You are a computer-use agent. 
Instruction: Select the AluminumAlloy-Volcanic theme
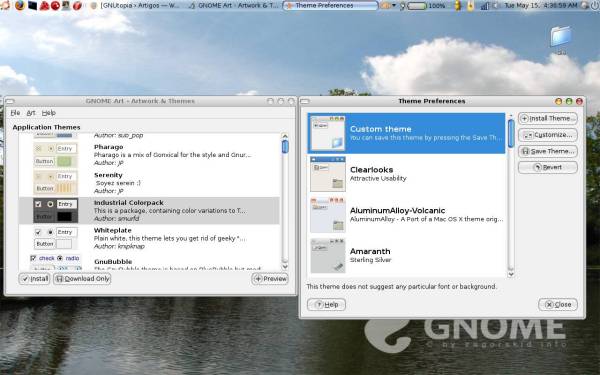coord(406,215)
